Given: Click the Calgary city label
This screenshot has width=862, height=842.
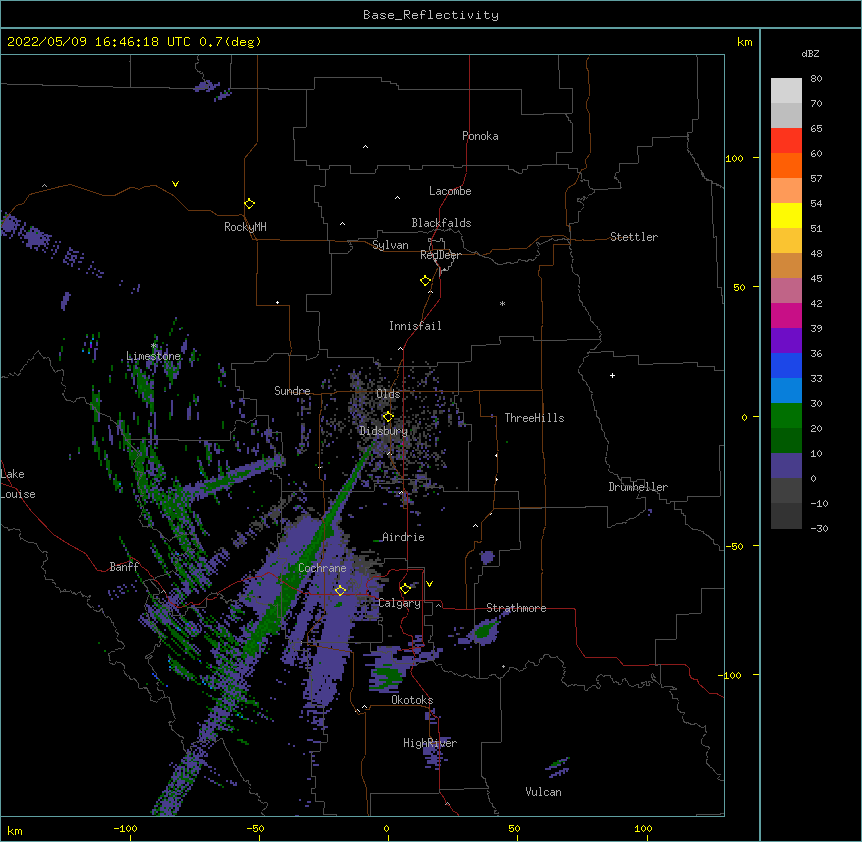Looking at the screenshot, I should point(400,603).
